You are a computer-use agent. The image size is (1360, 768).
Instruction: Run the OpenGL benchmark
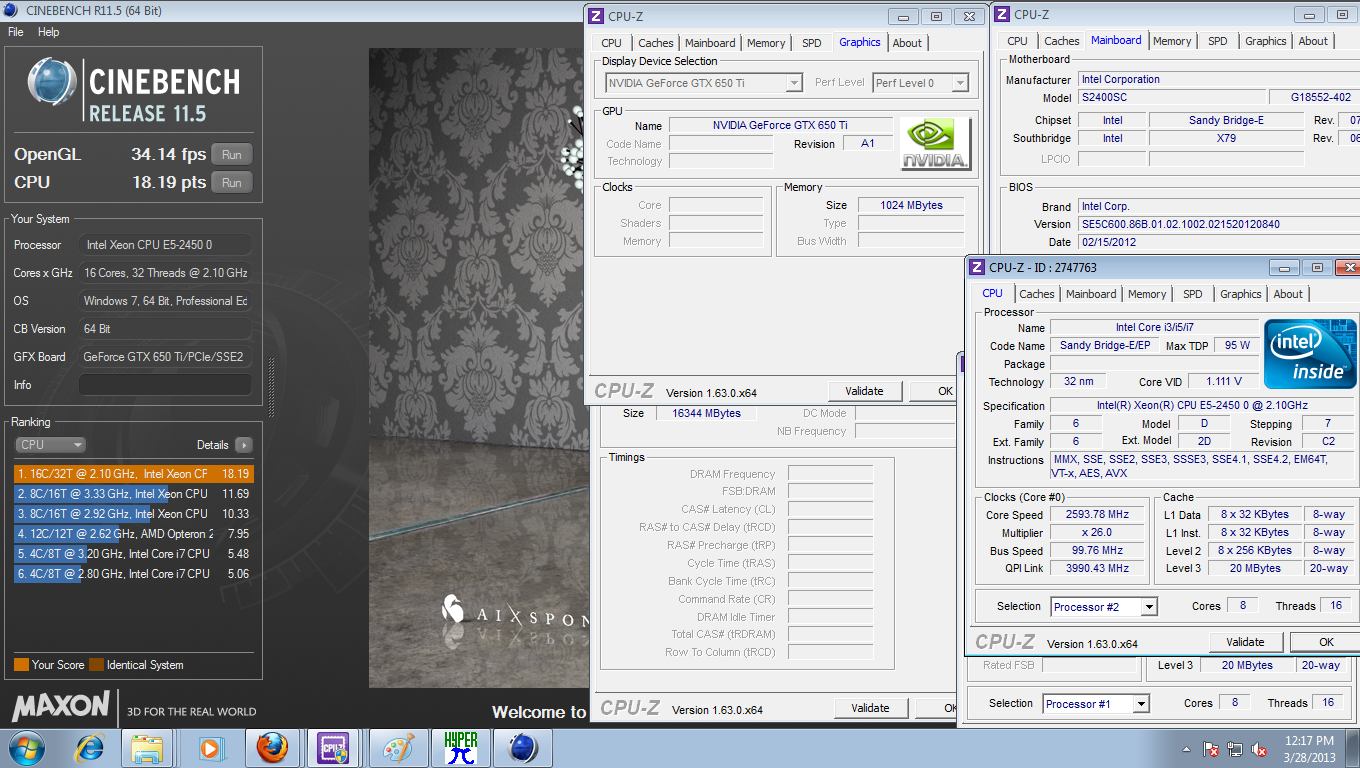231,155
